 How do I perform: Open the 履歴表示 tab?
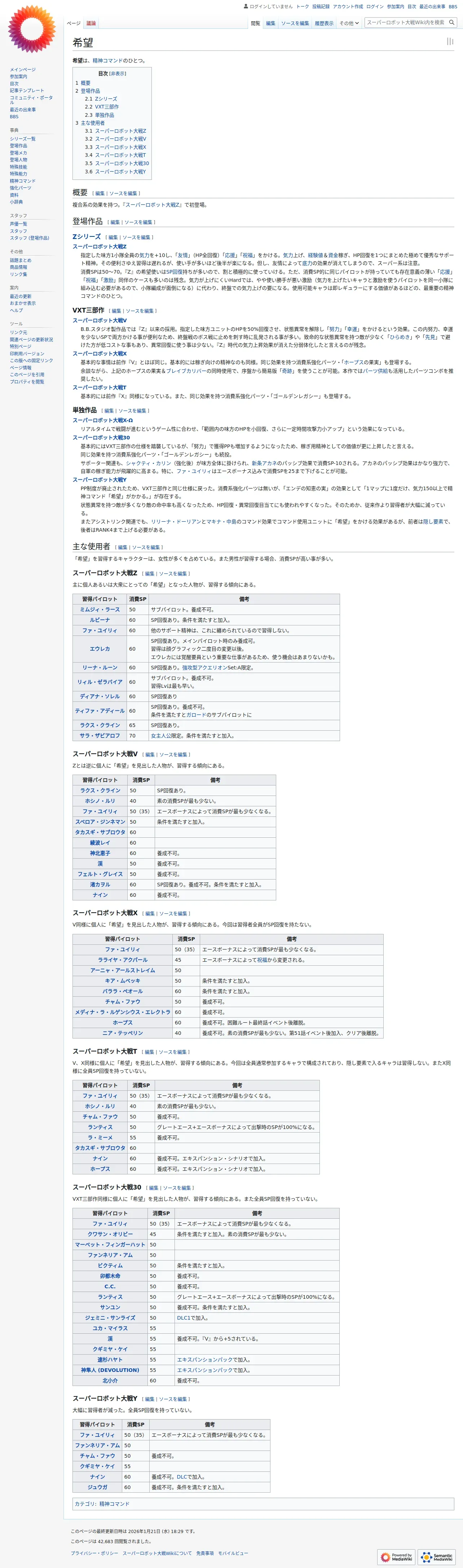(x=324, y=23)
